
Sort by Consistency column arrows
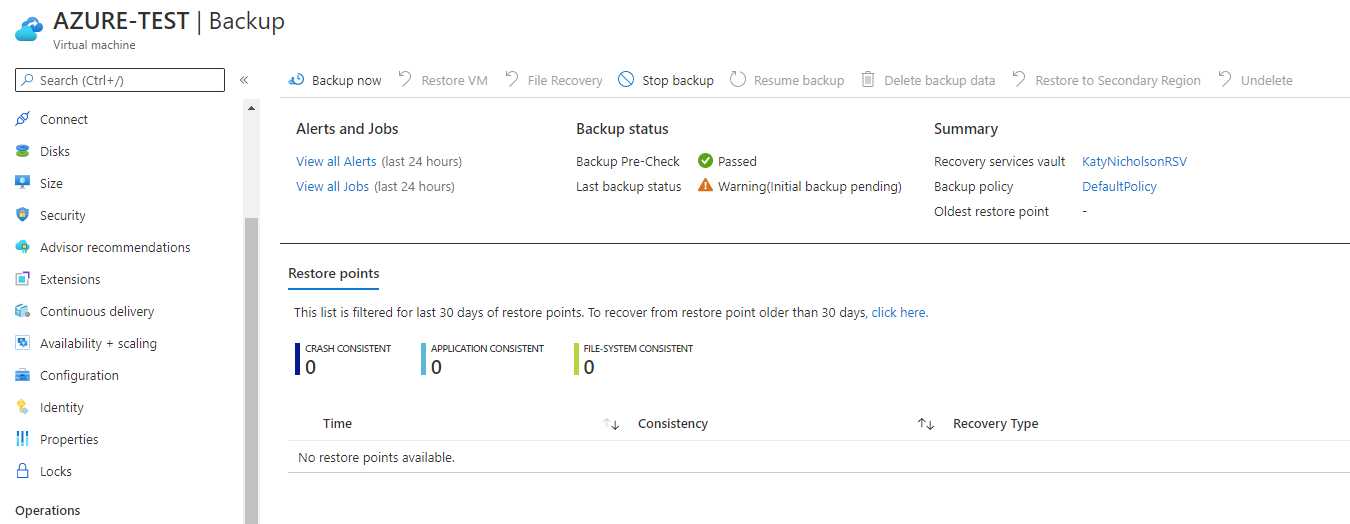pyautogui.click(x=925, y=424)
